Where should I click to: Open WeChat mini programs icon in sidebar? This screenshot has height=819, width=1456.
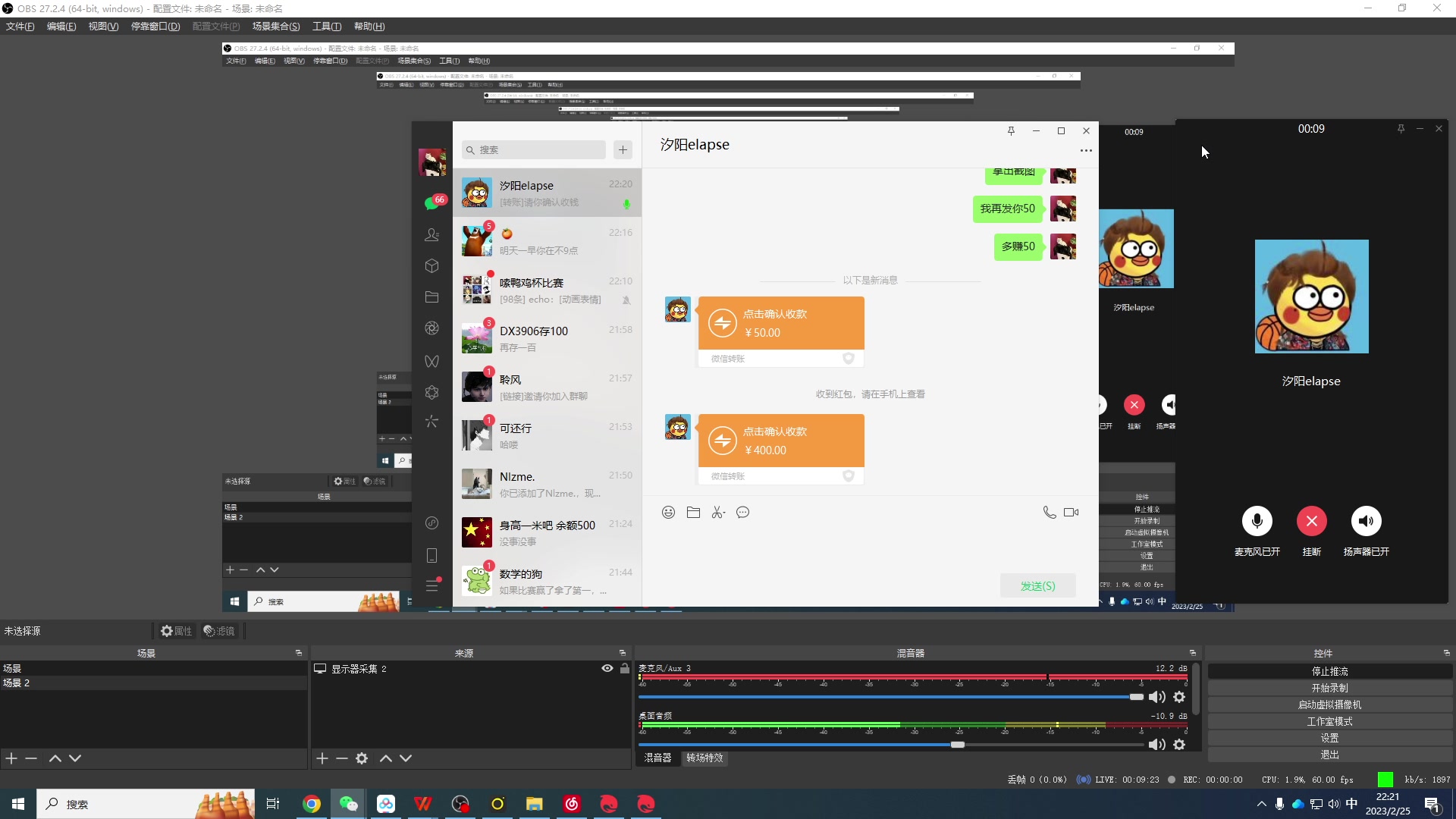pyautogui.click(x=432, y=393)
